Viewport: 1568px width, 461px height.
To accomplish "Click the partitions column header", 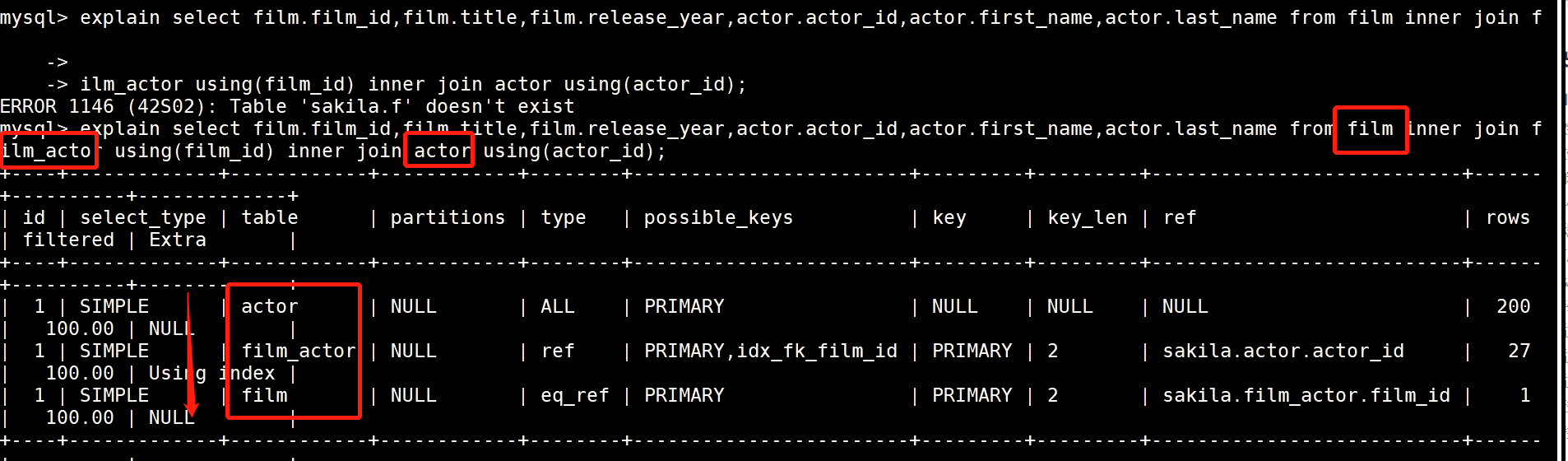I will [x=448, y=217].
